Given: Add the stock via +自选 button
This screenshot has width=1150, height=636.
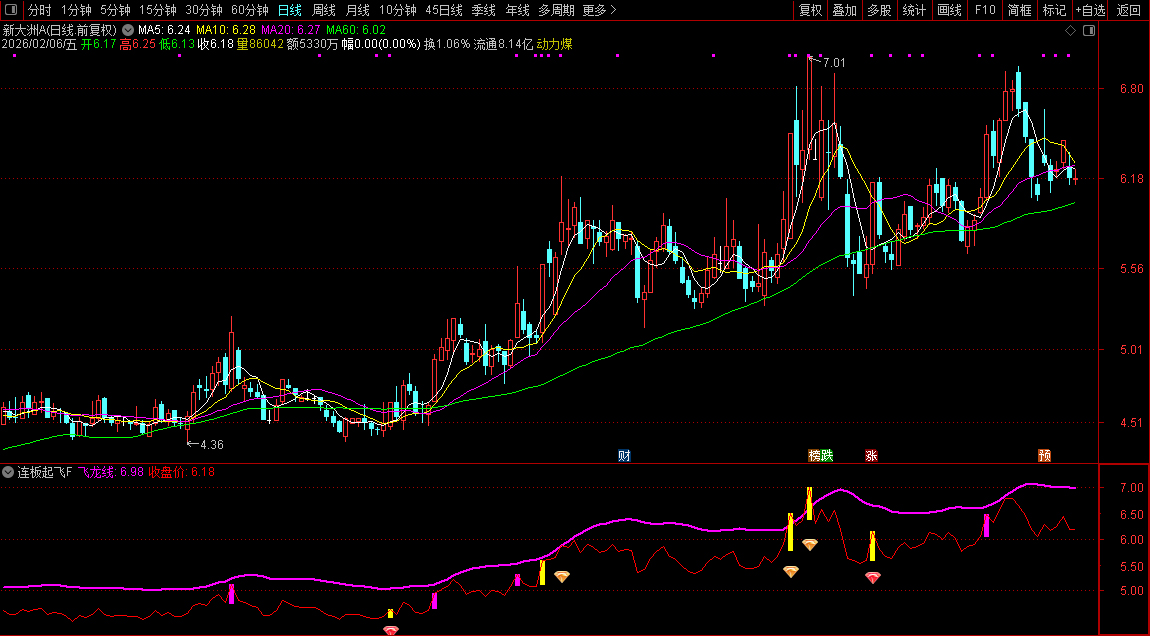Looking at the screenshot, I should tap(1090, 10).
